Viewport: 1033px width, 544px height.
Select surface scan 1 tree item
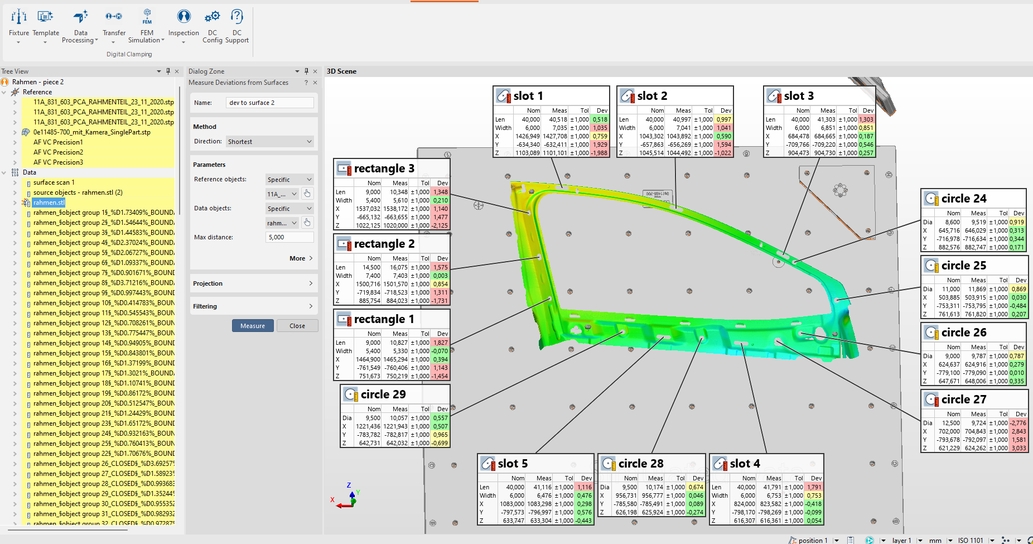54,182
